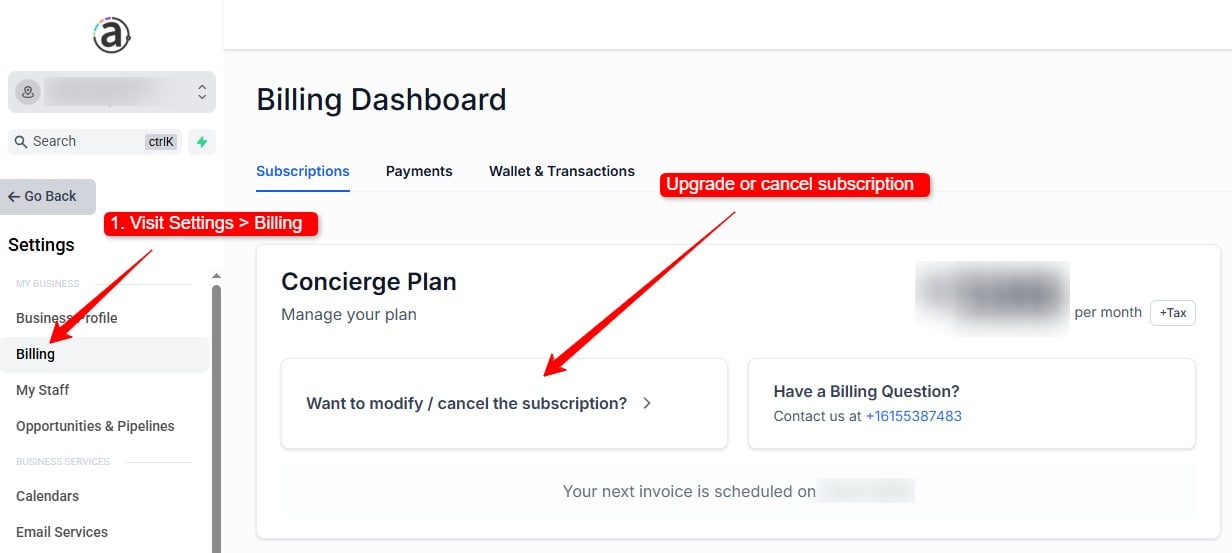This screenshot has width=1232, height=553.
Task: Switch to Wallet & Transactions tab
Action: click(x=562, y=171)
